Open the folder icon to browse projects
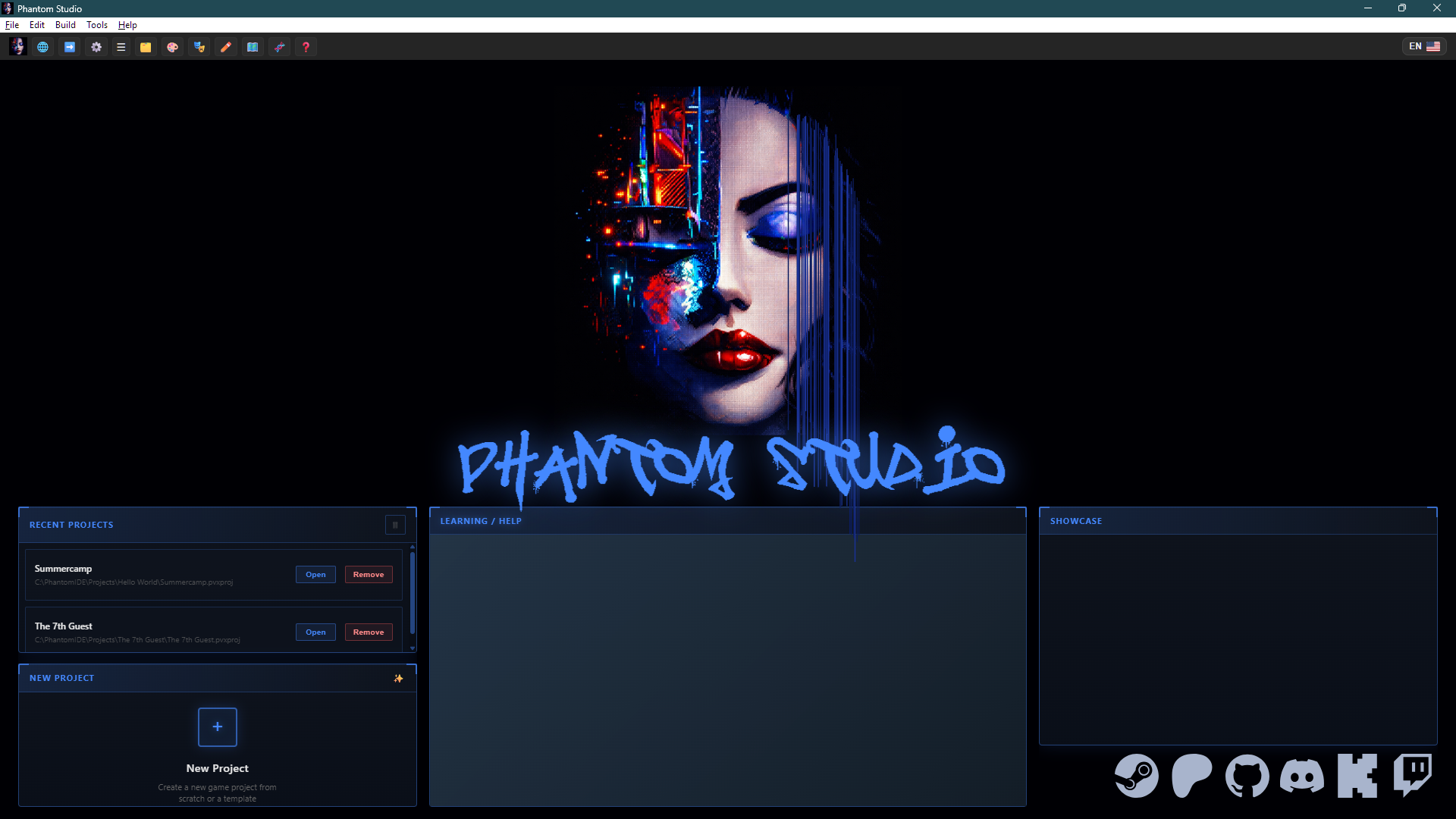1456x819 pixels. click(146, 46)
